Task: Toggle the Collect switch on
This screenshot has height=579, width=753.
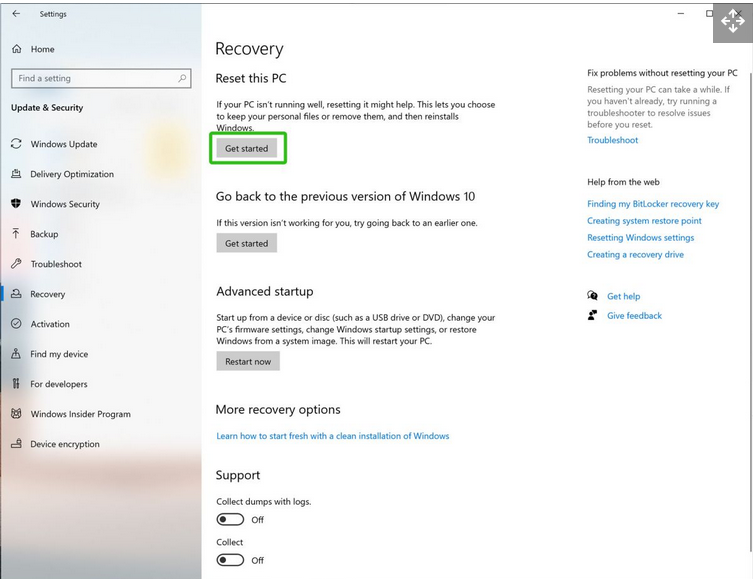Action: click(230, 560)
